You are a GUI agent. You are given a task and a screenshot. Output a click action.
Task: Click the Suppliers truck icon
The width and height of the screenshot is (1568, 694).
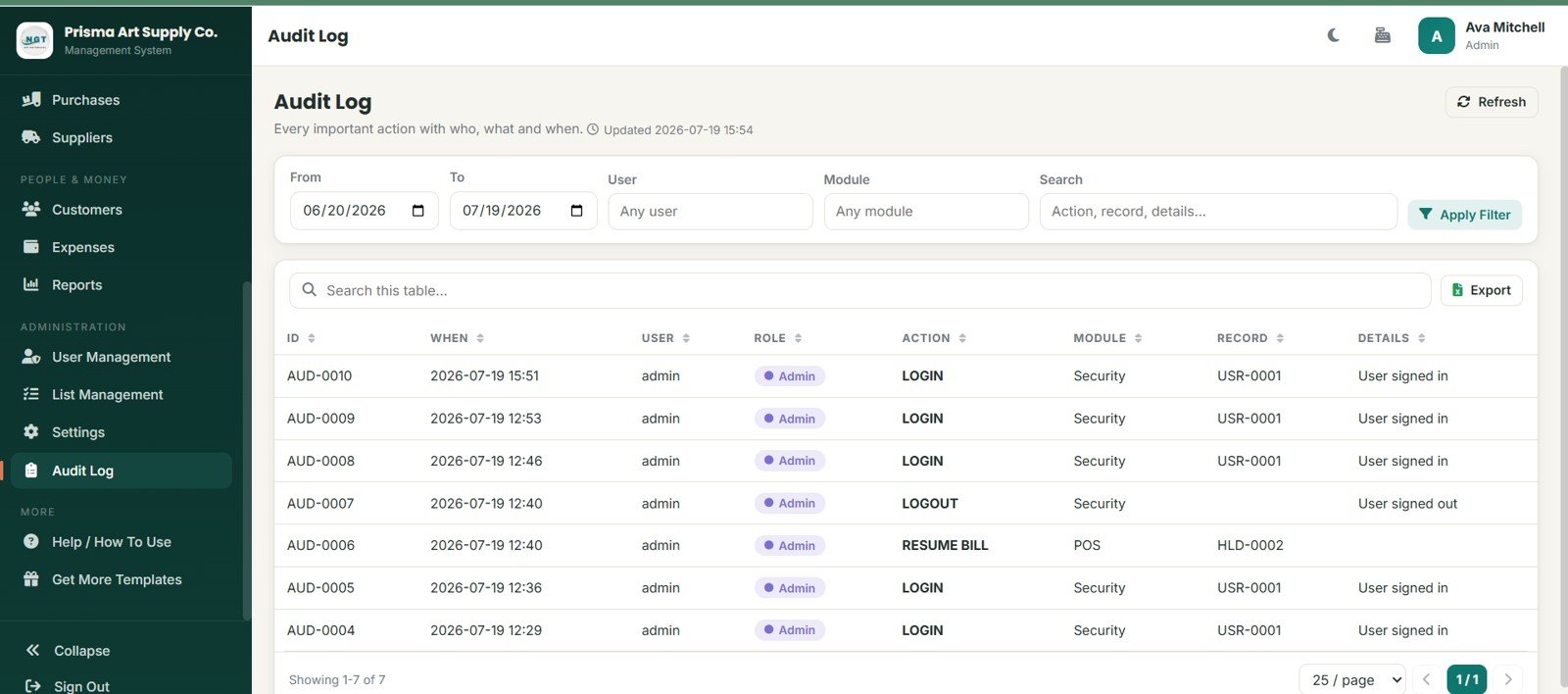[31, 137]
